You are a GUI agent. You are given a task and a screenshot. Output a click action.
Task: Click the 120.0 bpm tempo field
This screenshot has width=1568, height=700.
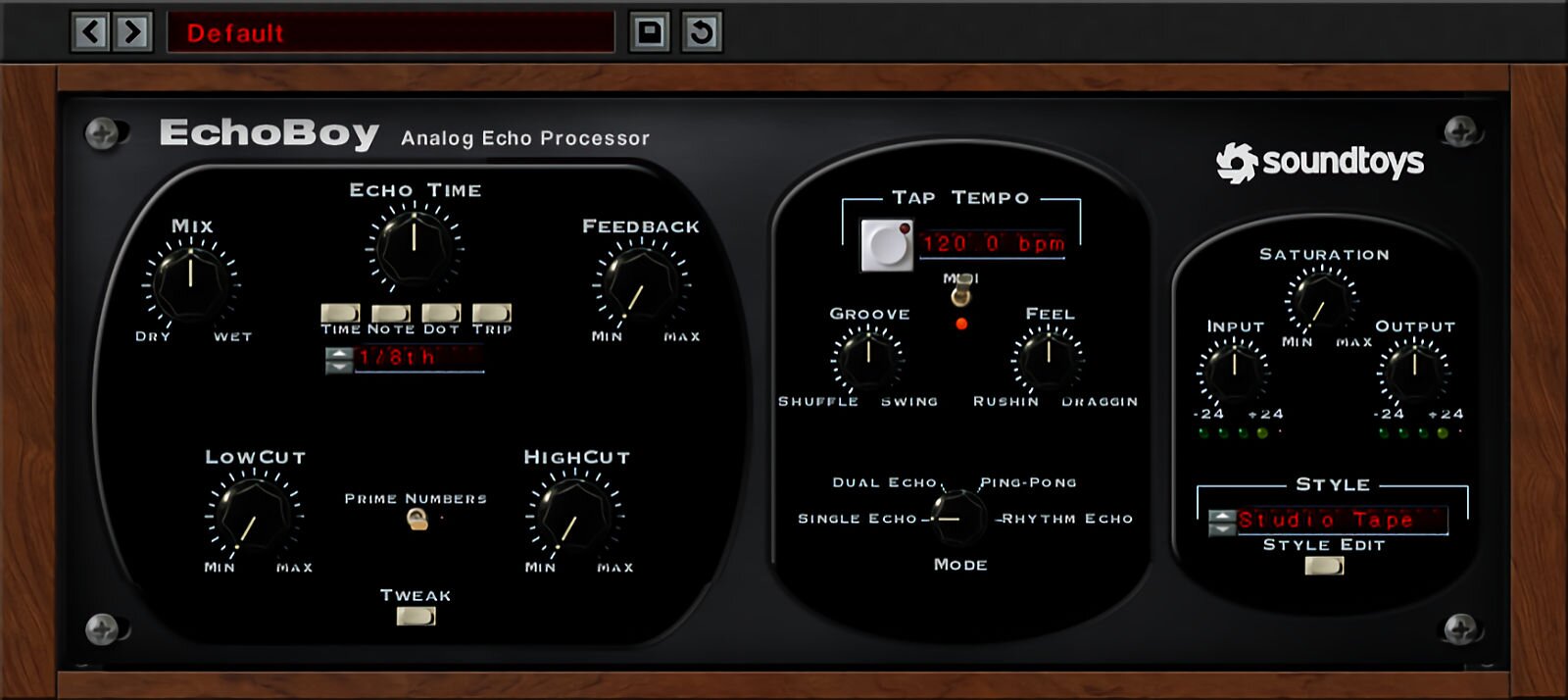[992, 244]
